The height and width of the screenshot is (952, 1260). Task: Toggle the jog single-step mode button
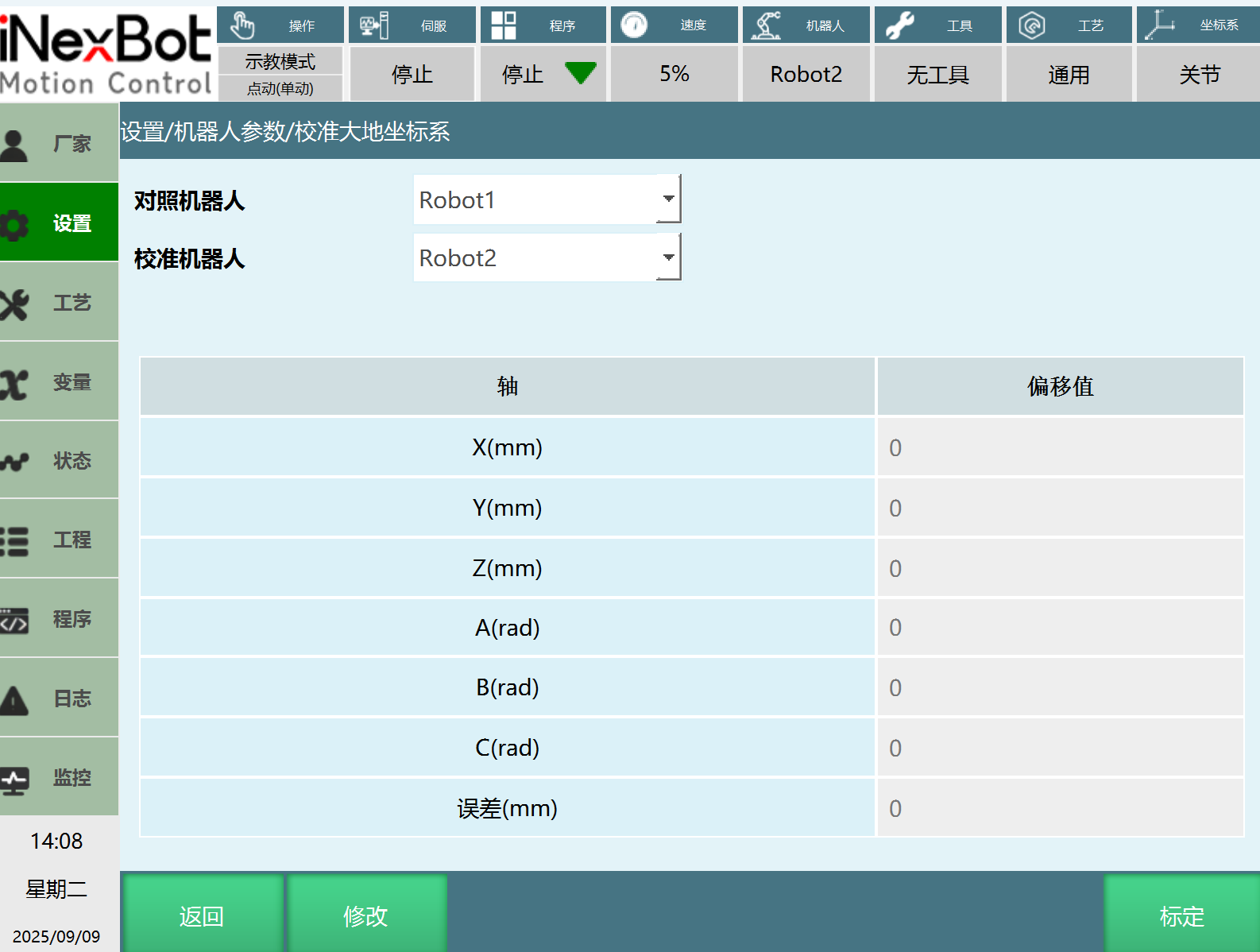(280, 88)
